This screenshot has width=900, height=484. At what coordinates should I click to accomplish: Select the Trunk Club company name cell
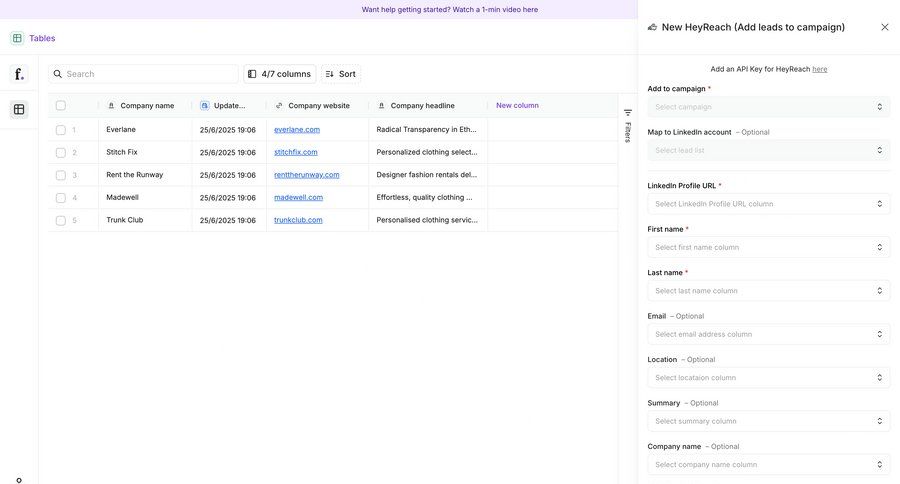(x=145, y=220)
